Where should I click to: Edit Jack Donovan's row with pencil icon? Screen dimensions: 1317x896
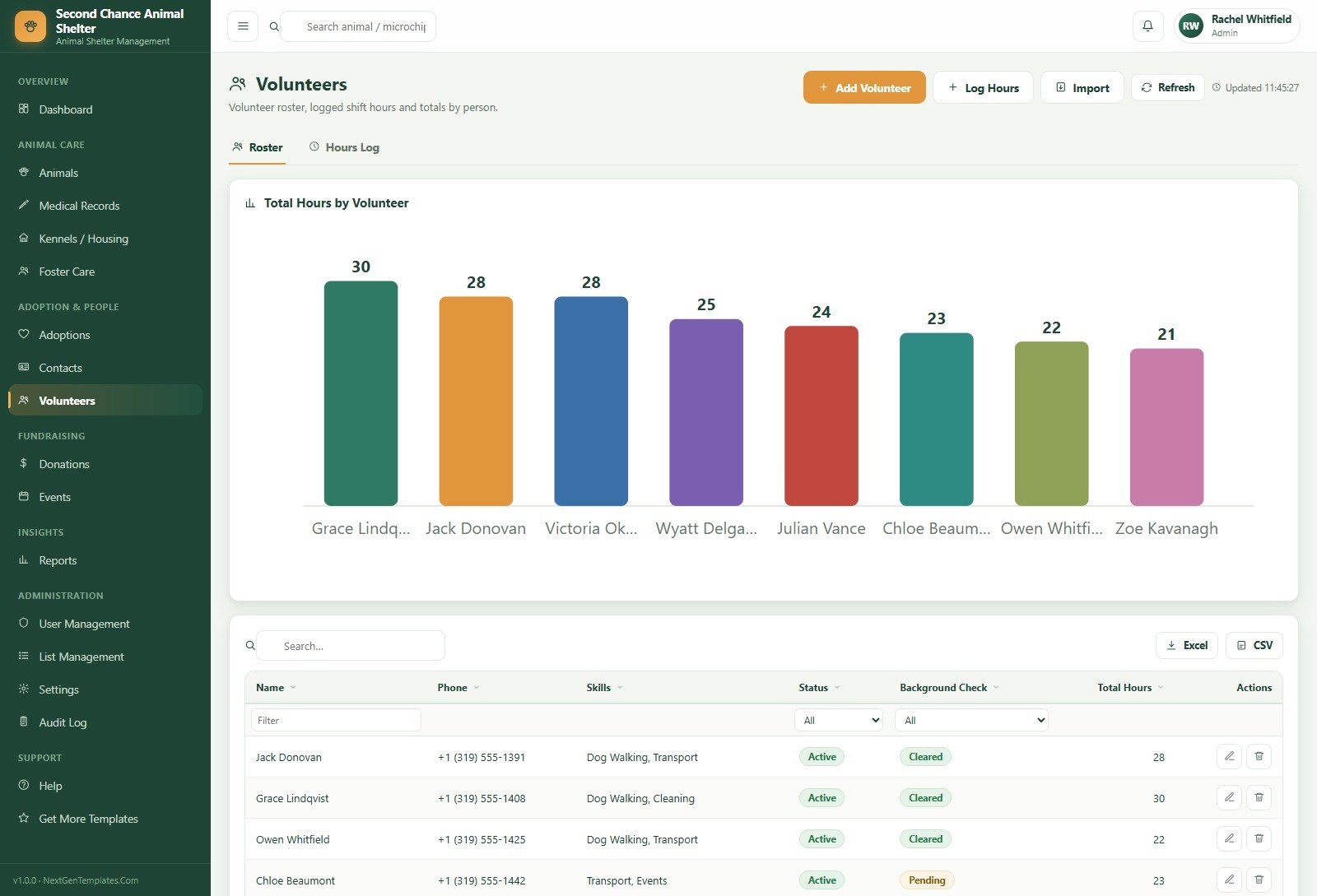pyautogui.click(x=1229, y=756)
